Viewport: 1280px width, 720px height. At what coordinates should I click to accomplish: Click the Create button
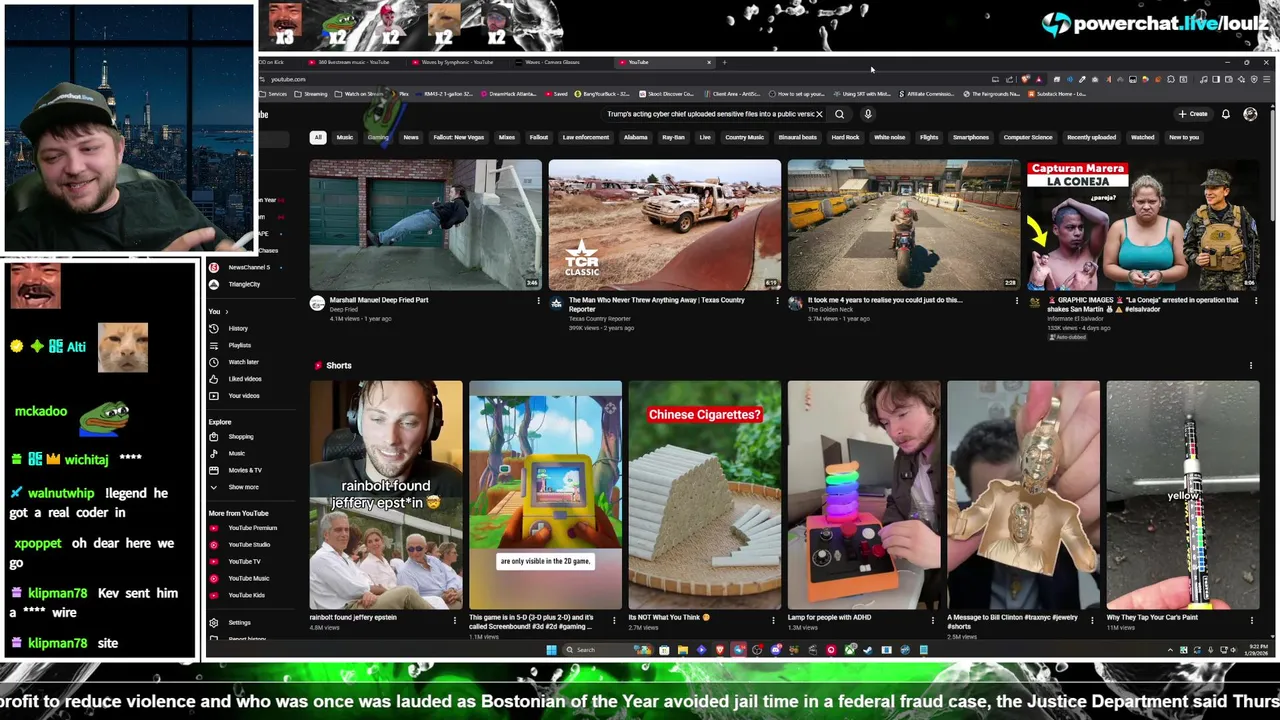[x=1192, y=114]
